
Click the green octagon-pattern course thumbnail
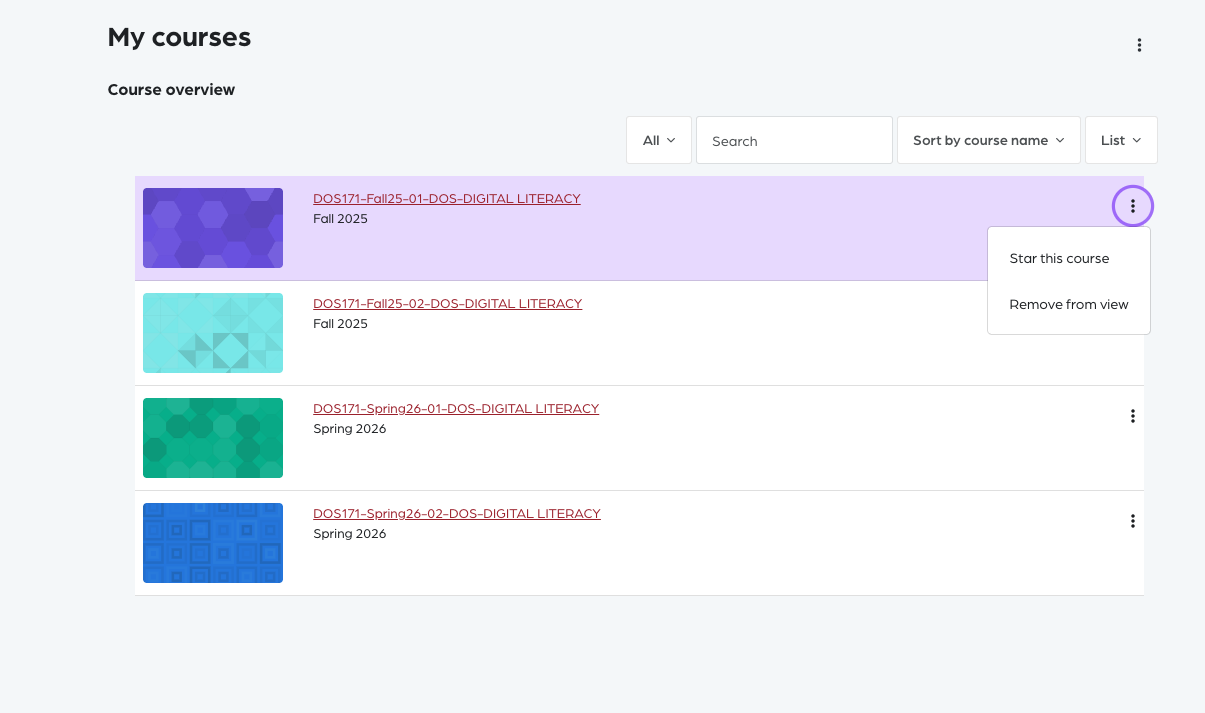[x=213, y=438]
